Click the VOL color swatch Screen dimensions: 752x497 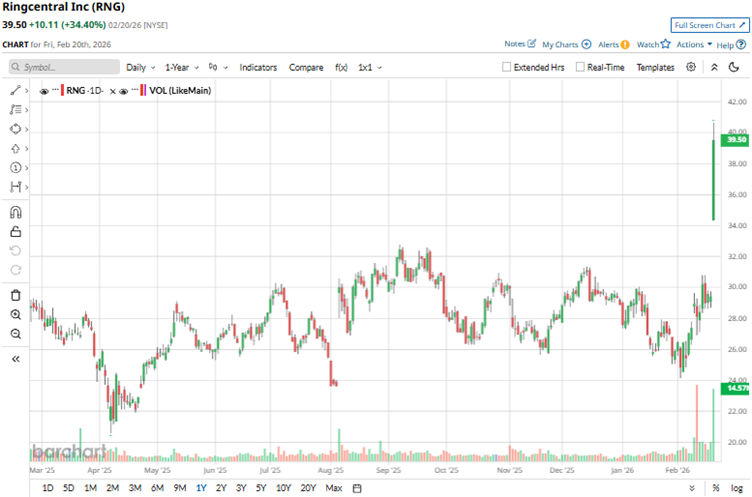coord(143,90)
